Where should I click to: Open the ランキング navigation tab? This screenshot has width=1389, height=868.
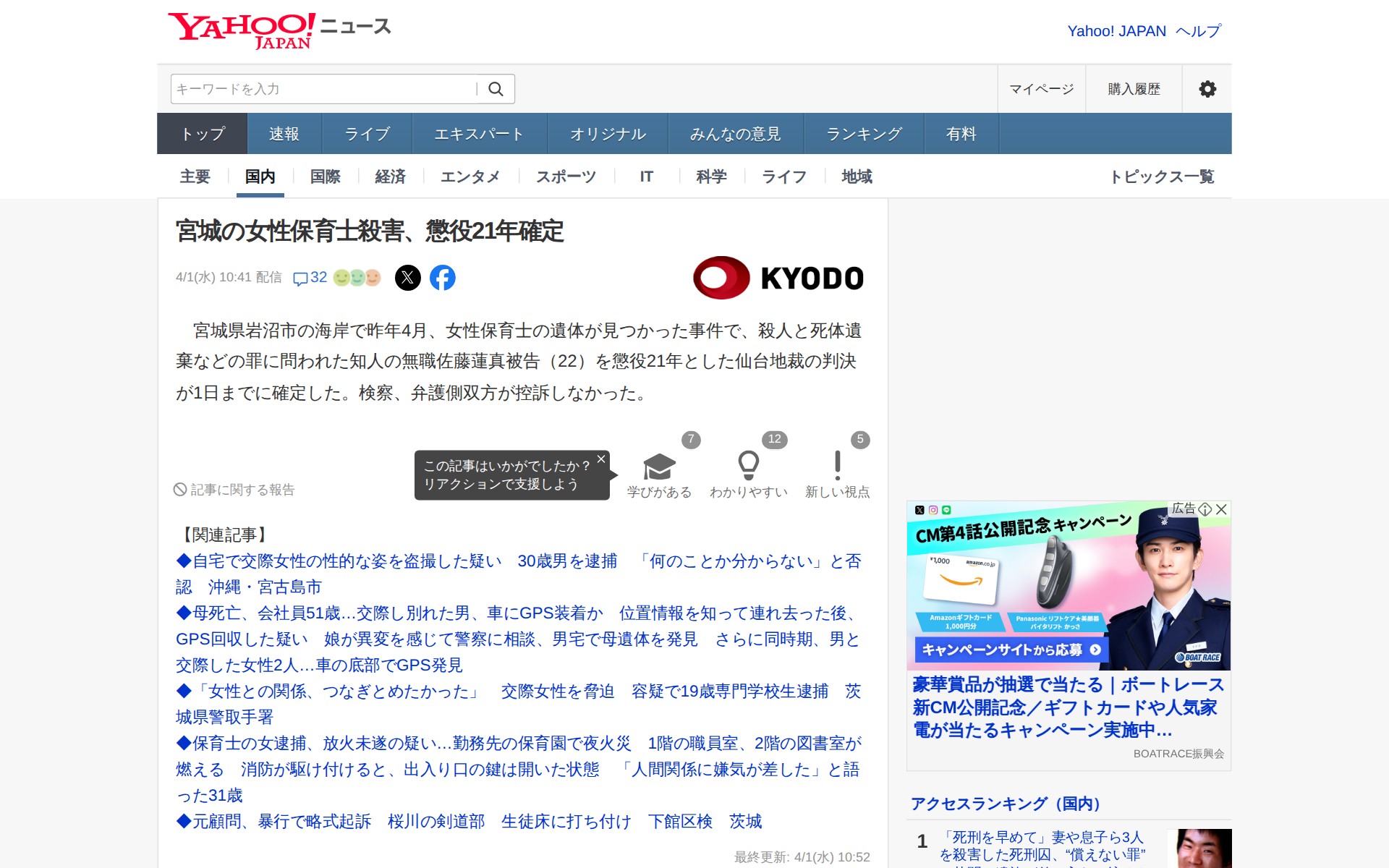[x=864, y=134]
